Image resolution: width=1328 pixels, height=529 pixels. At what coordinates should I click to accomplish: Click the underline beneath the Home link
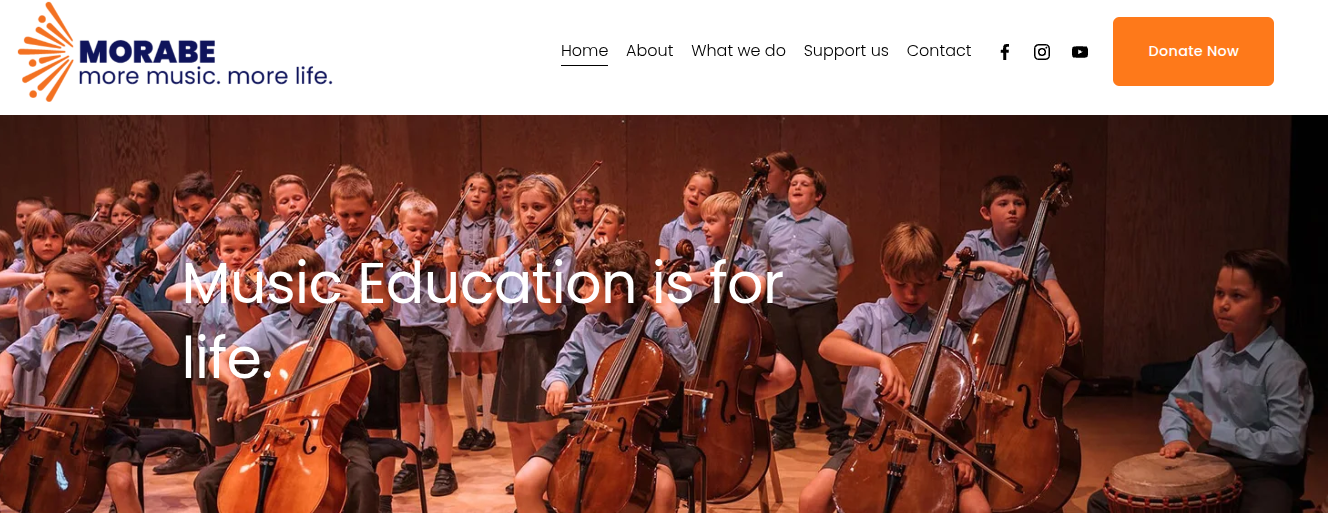click(x=584, y=65)
